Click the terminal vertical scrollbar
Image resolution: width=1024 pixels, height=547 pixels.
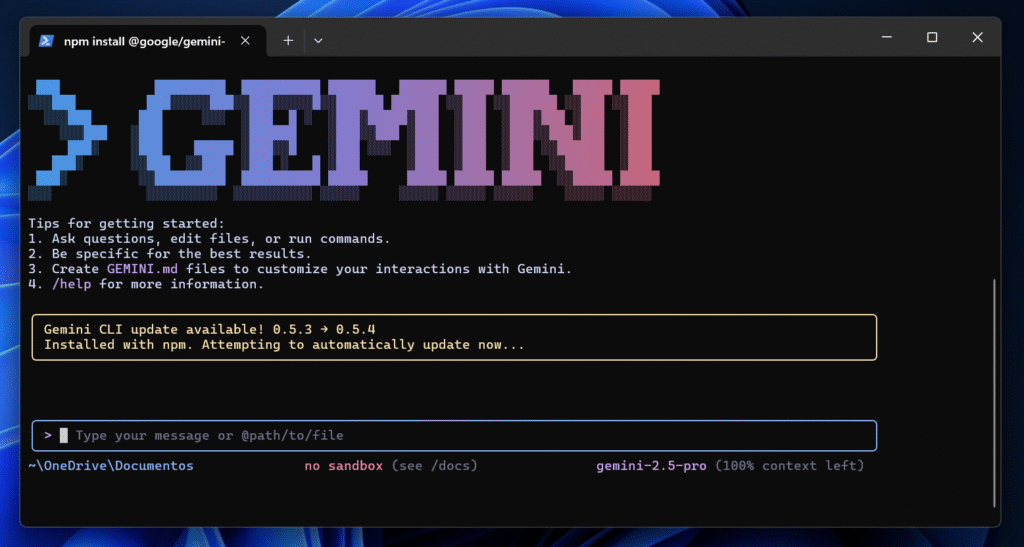click(994, 393)
